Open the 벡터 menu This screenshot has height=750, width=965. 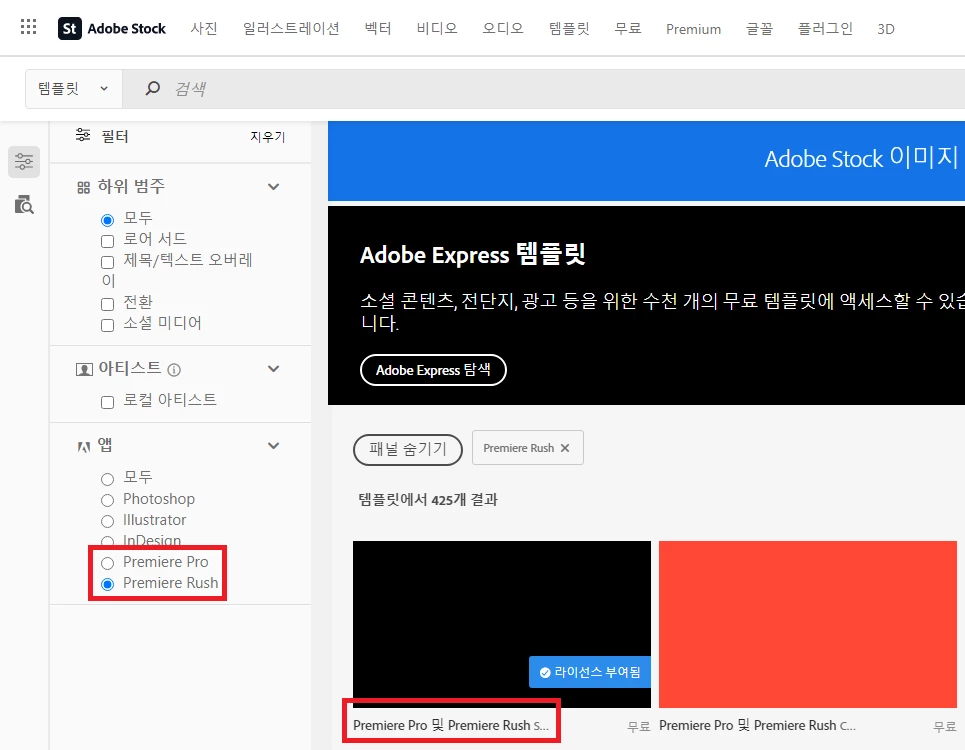pyautogui.click(x=378, y=28)
